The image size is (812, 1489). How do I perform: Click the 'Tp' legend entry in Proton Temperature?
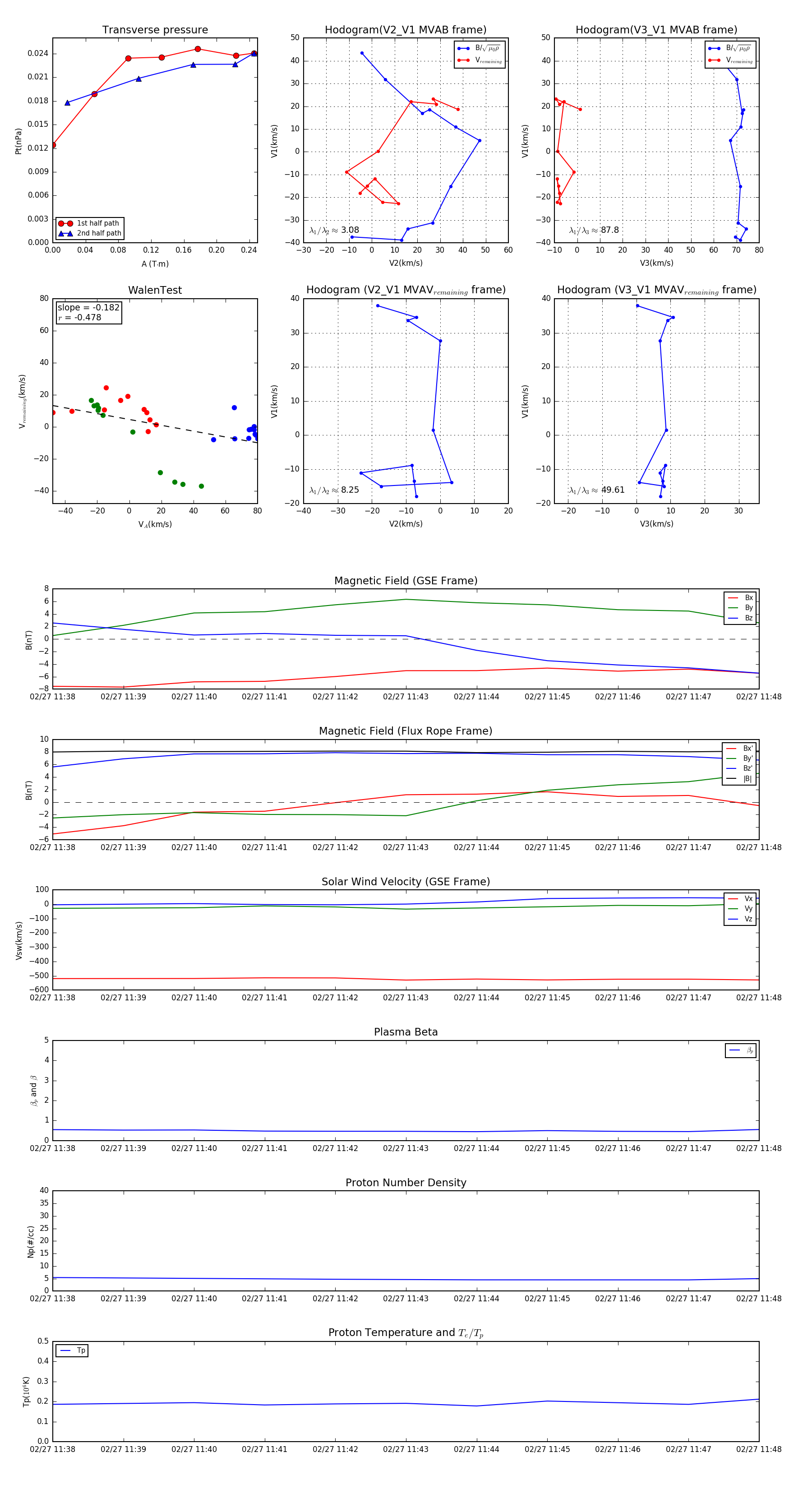coord(72,1350)
